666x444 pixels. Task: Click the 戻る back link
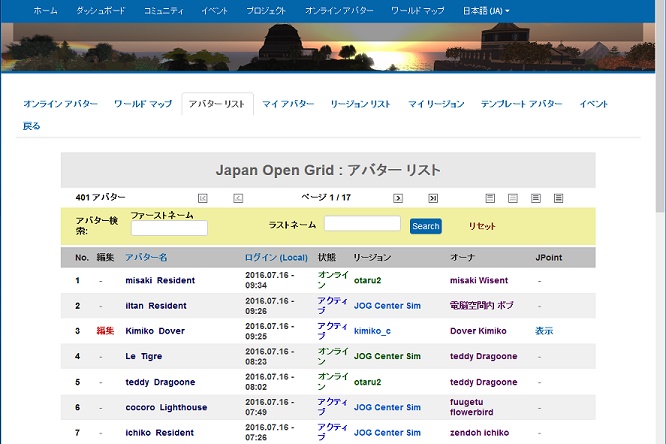[31, 126]
